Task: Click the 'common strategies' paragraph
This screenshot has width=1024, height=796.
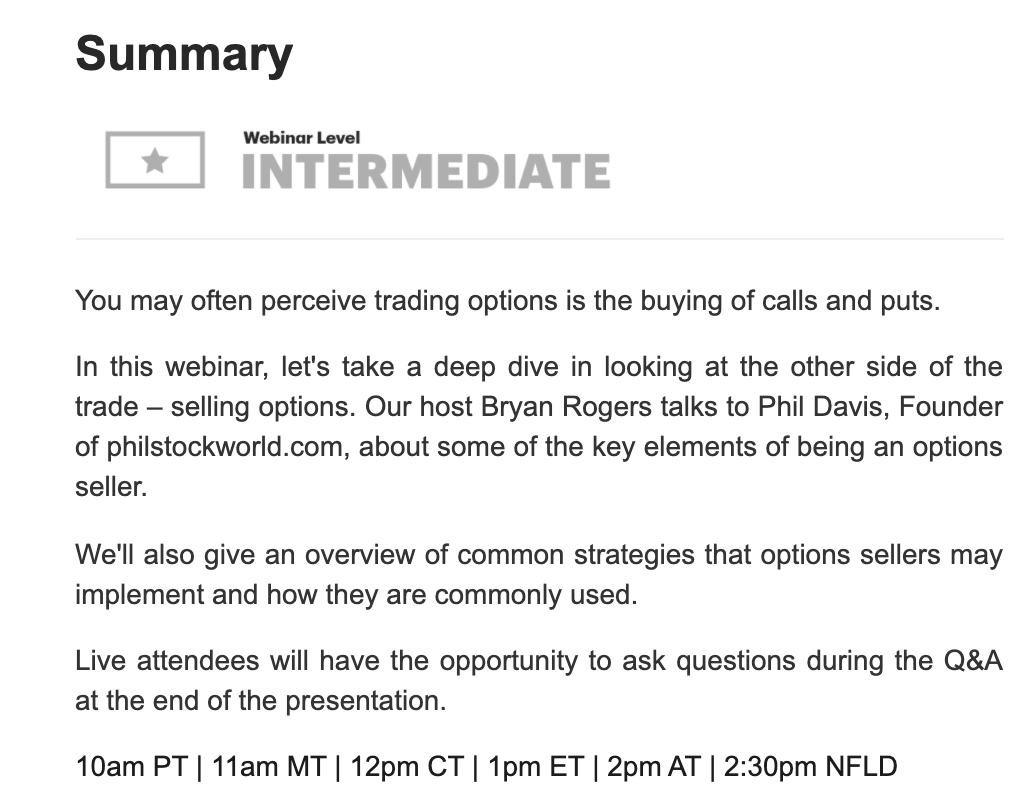Action: (x=538, y=555)
